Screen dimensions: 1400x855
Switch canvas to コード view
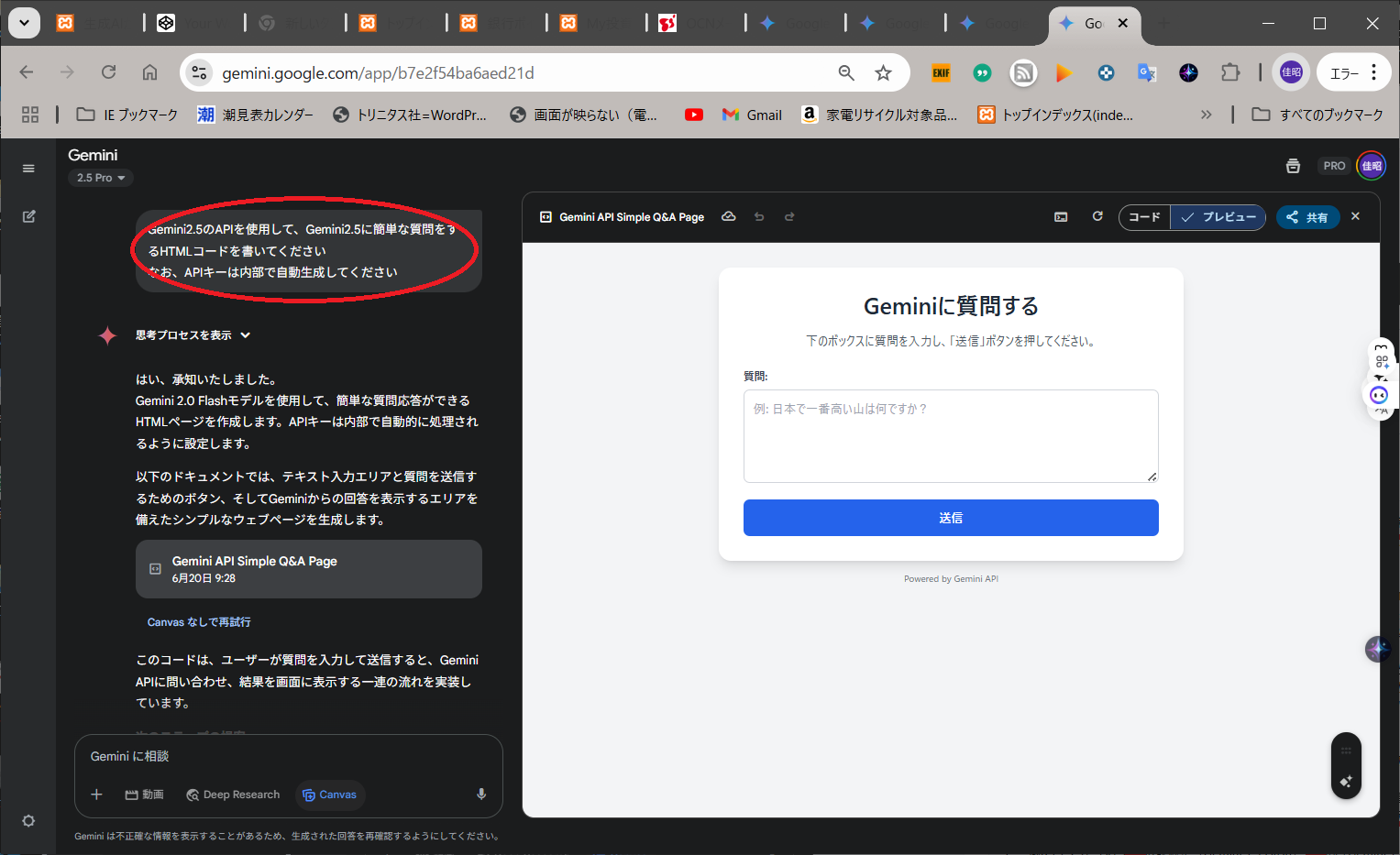(1144, 217)
